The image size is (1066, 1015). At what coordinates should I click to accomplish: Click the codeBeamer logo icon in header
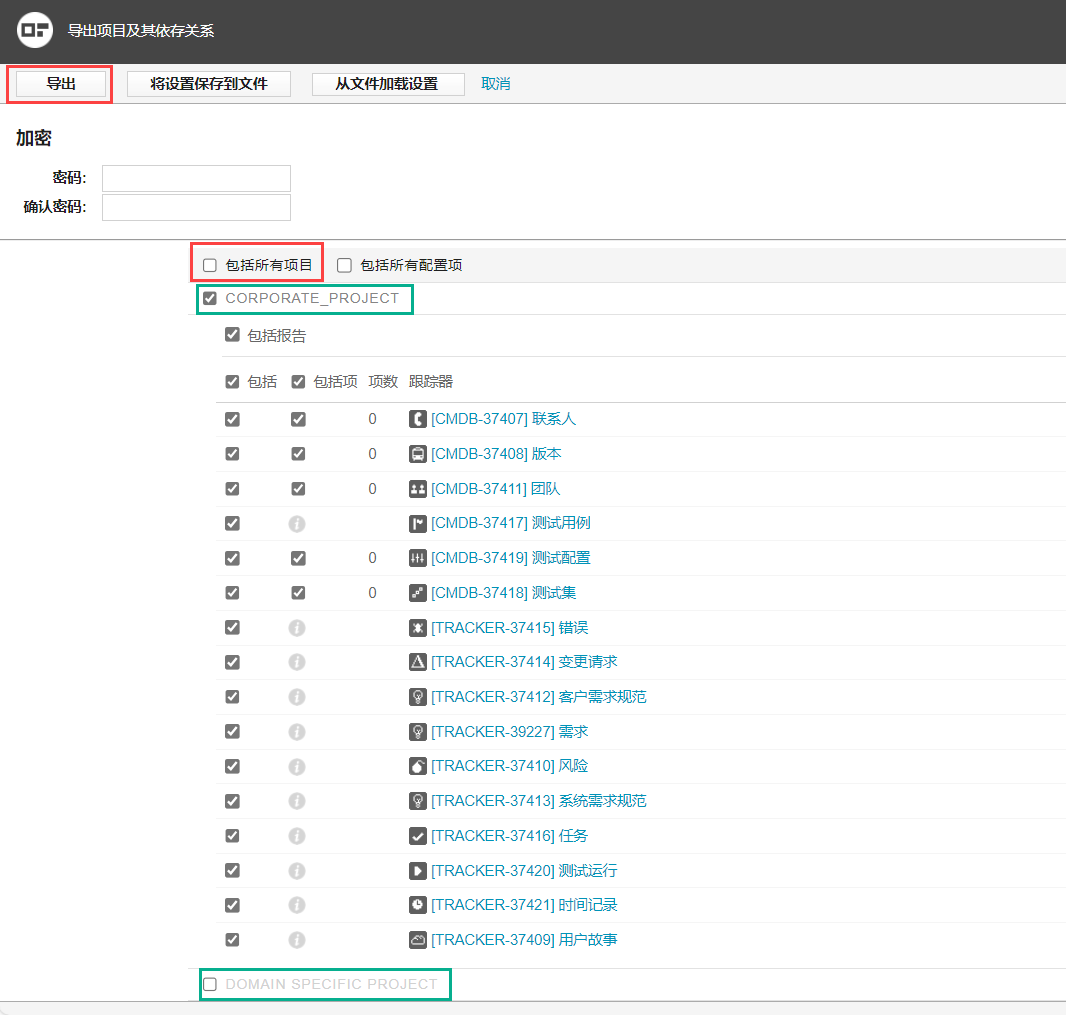[35, 30]
